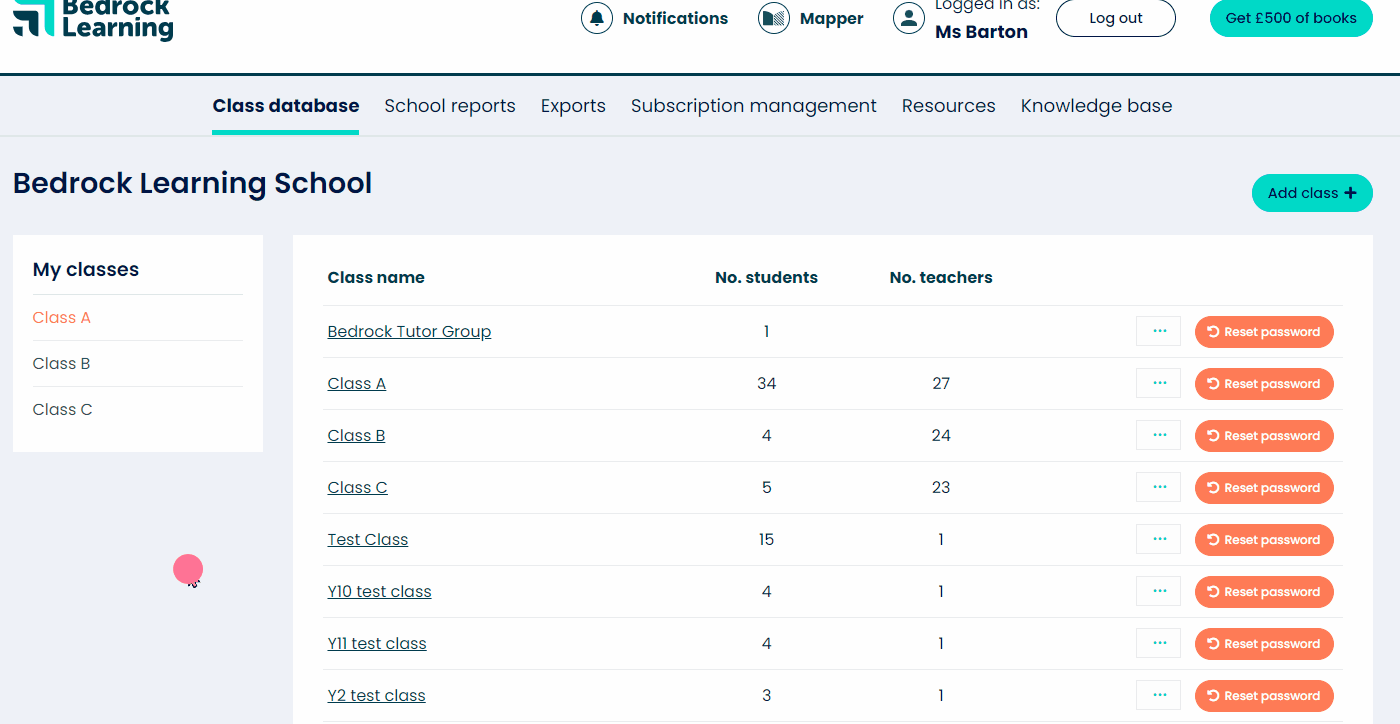Image resolution: width=1400 pixels, height=724 pixels.
Task: Open the Class A class link
Action: point(356,383)
